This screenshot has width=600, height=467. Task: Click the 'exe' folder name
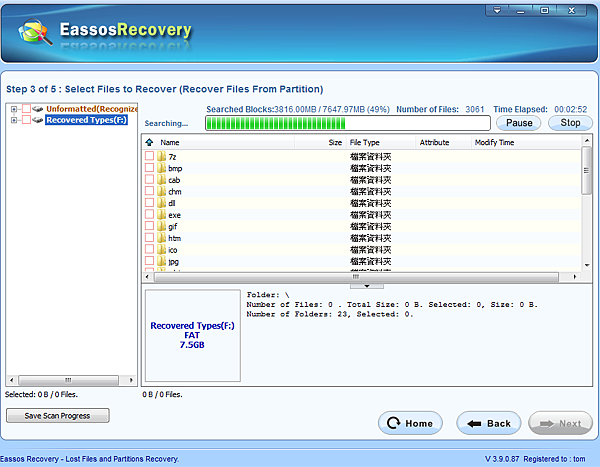(x=174, y=215)
